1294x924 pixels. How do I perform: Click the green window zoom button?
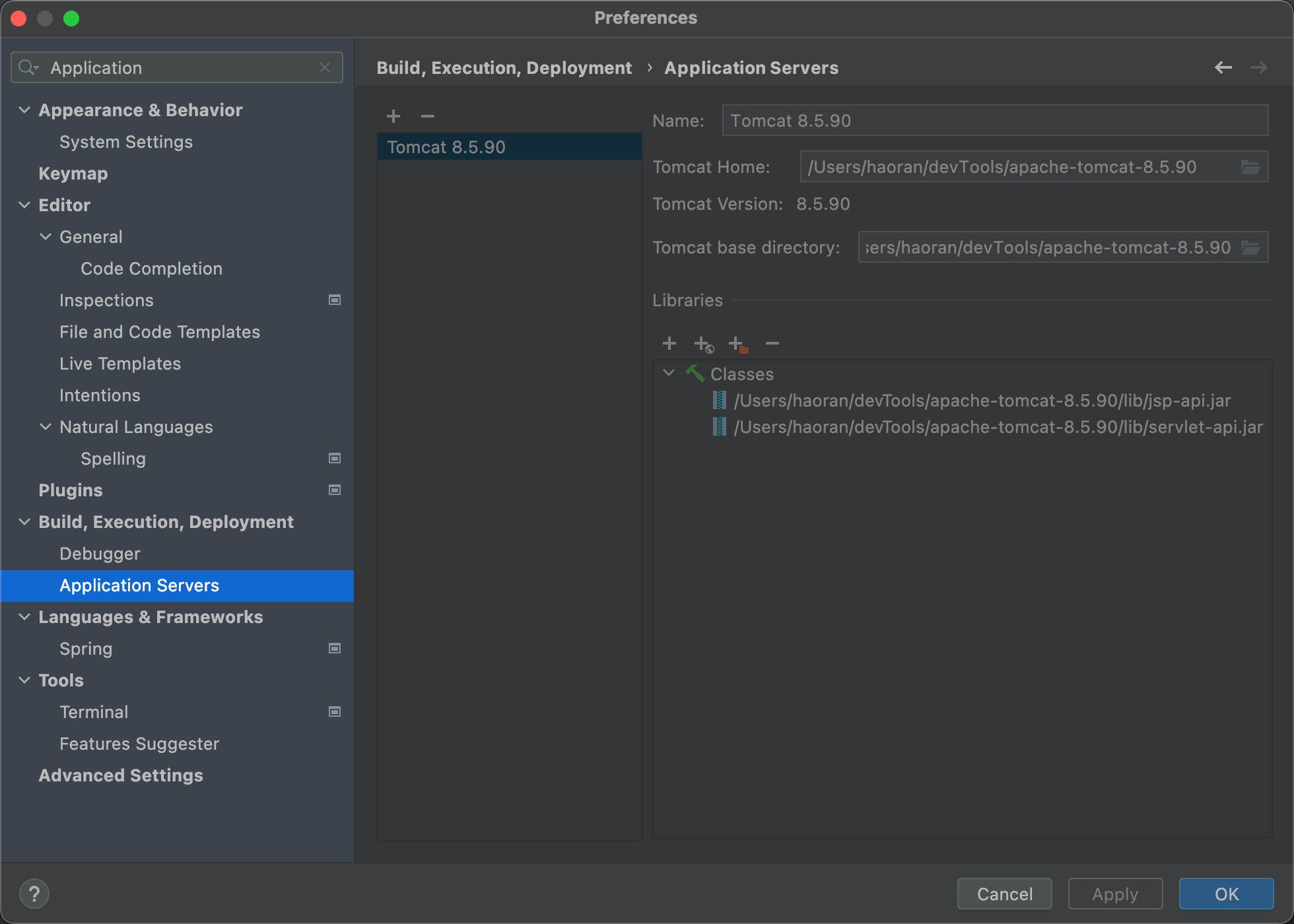71,18
